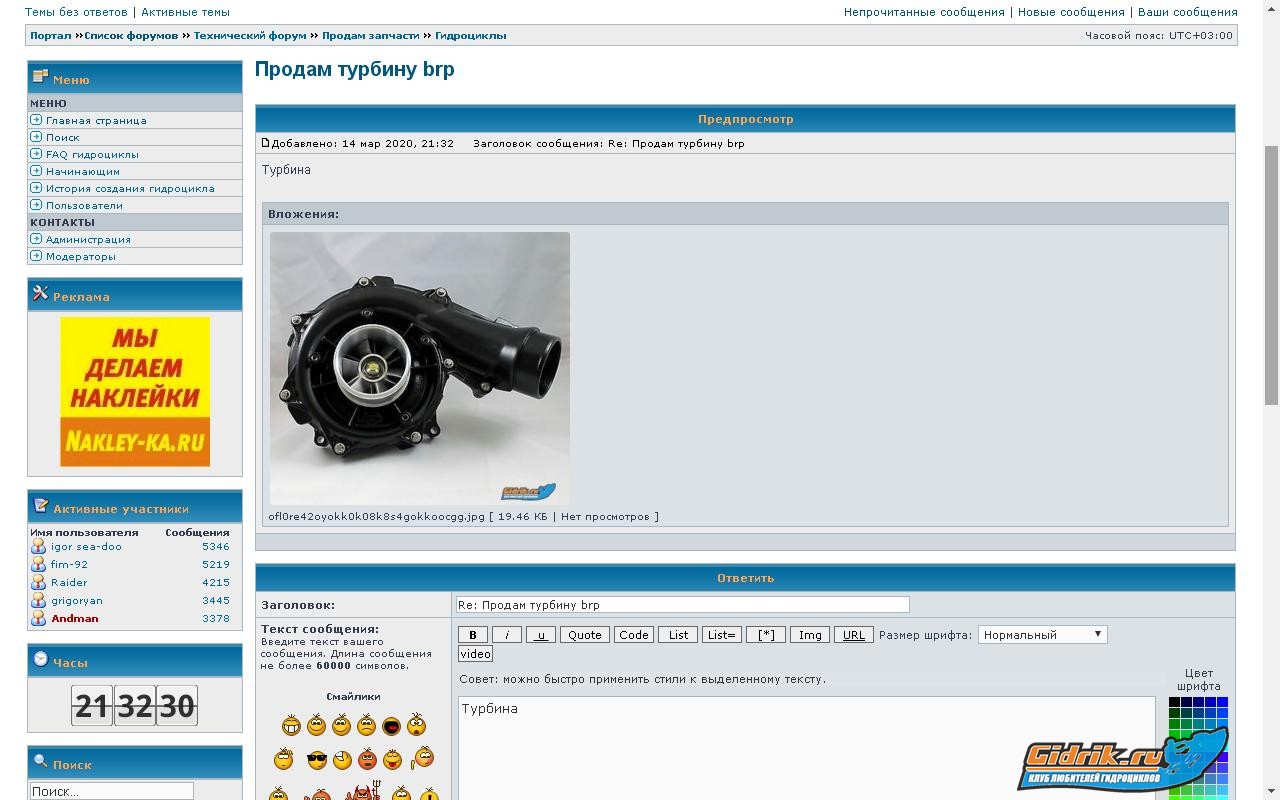Click the post icon before Добавлено
Image resolution: width=1280 pixels, height=800 pixels.
[x=266, y=143]
